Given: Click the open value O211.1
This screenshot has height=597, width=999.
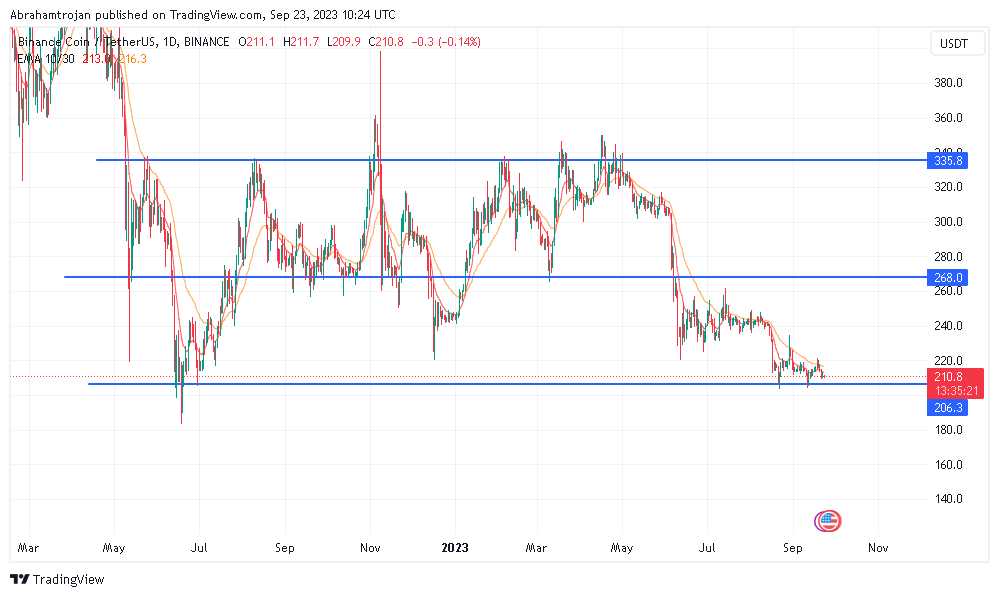Looking at the screenshot, I should click(256, 42).
